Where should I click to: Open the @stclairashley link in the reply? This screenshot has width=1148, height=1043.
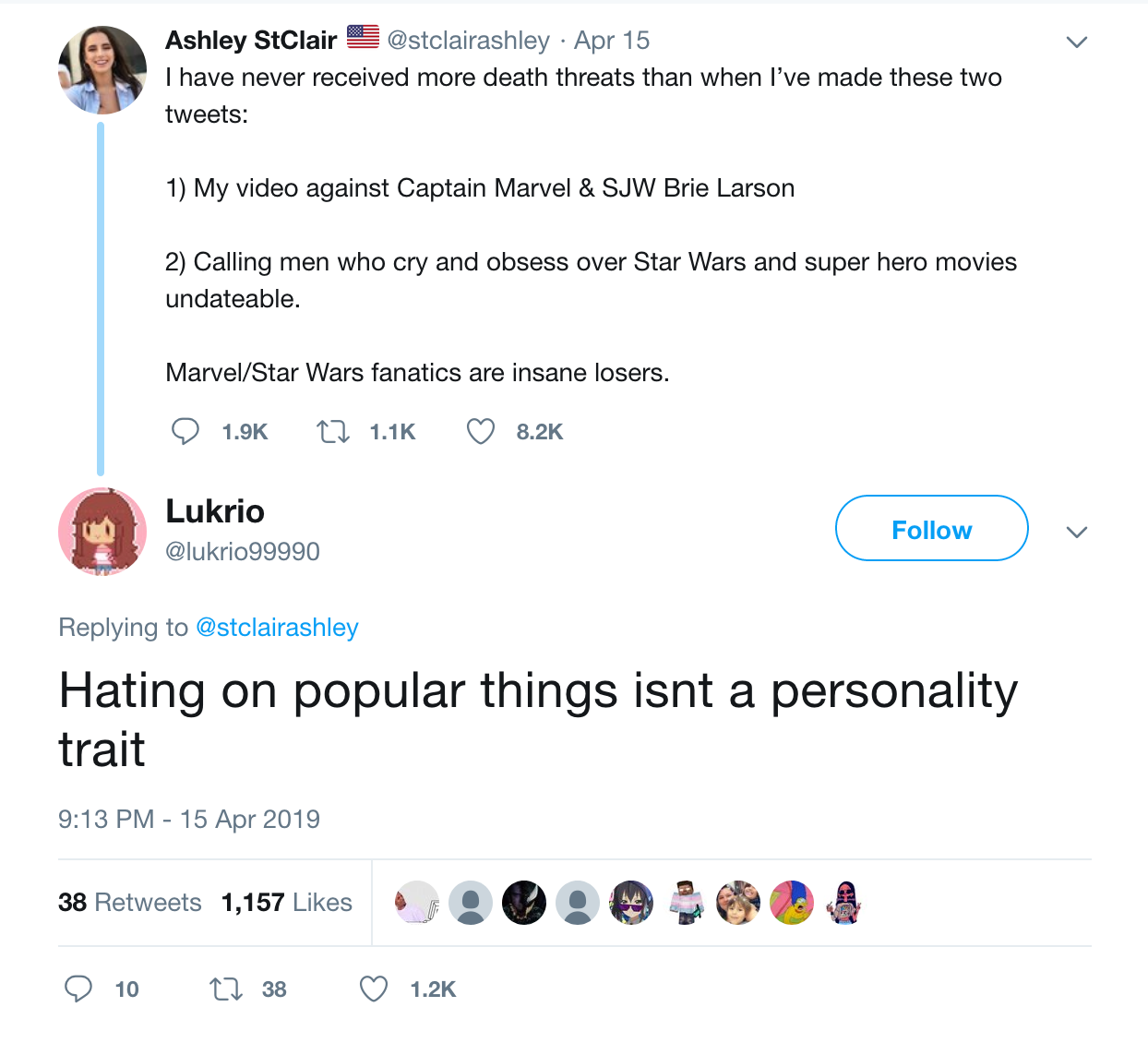click(277, 628)
